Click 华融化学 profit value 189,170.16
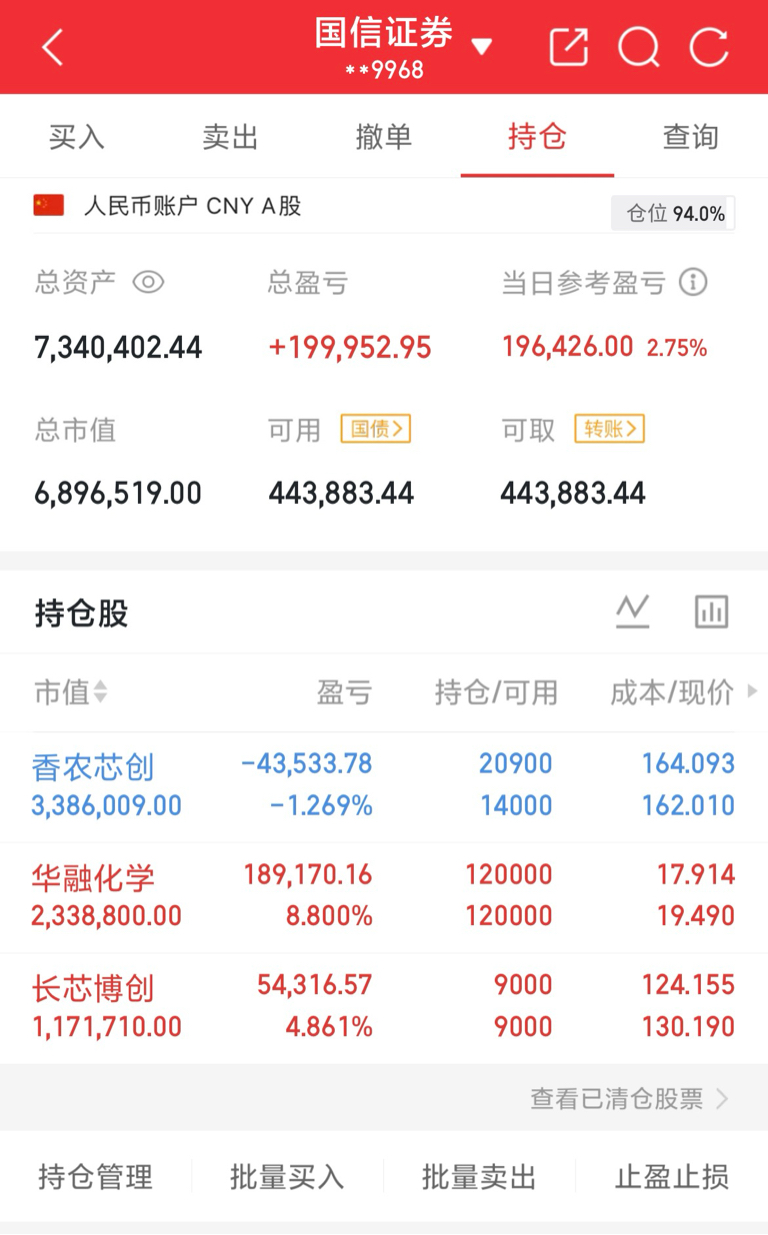 [308, 875]
